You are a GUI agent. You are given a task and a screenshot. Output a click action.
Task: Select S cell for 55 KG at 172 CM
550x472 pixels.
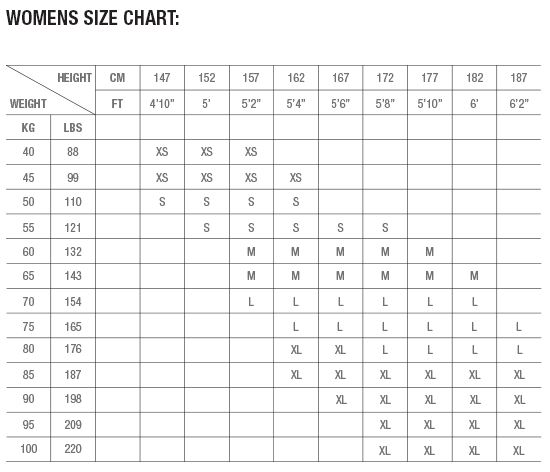(385, 228)
